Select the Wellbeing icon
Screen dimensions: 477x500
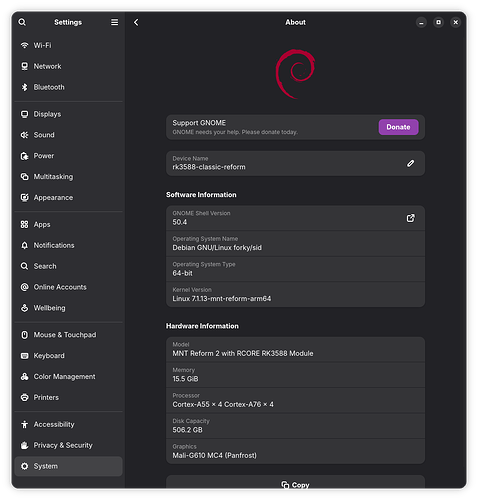point(24,308)
